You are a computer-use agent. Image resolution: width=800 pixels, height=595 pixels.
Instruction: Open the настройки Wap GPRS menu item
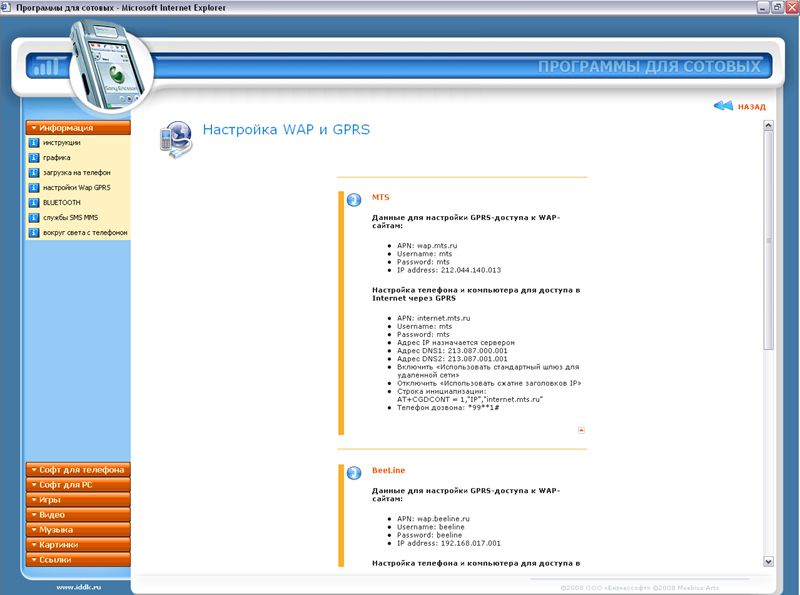click(76, 188)
